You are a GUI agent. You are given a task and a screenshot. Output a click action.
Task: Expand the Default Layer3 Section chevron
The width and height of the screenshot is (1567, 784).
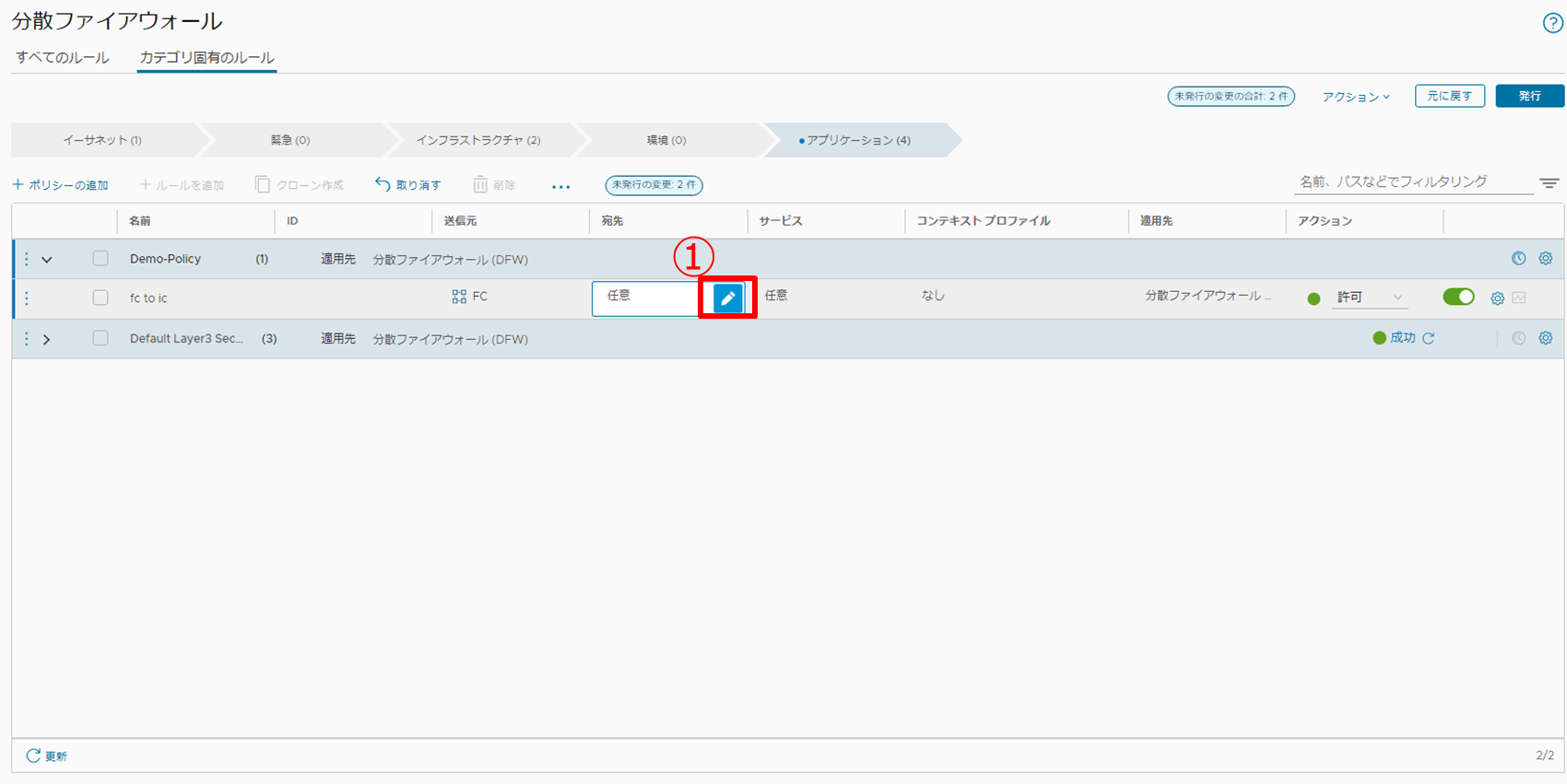pyautogui.click(x=47, y=339)
